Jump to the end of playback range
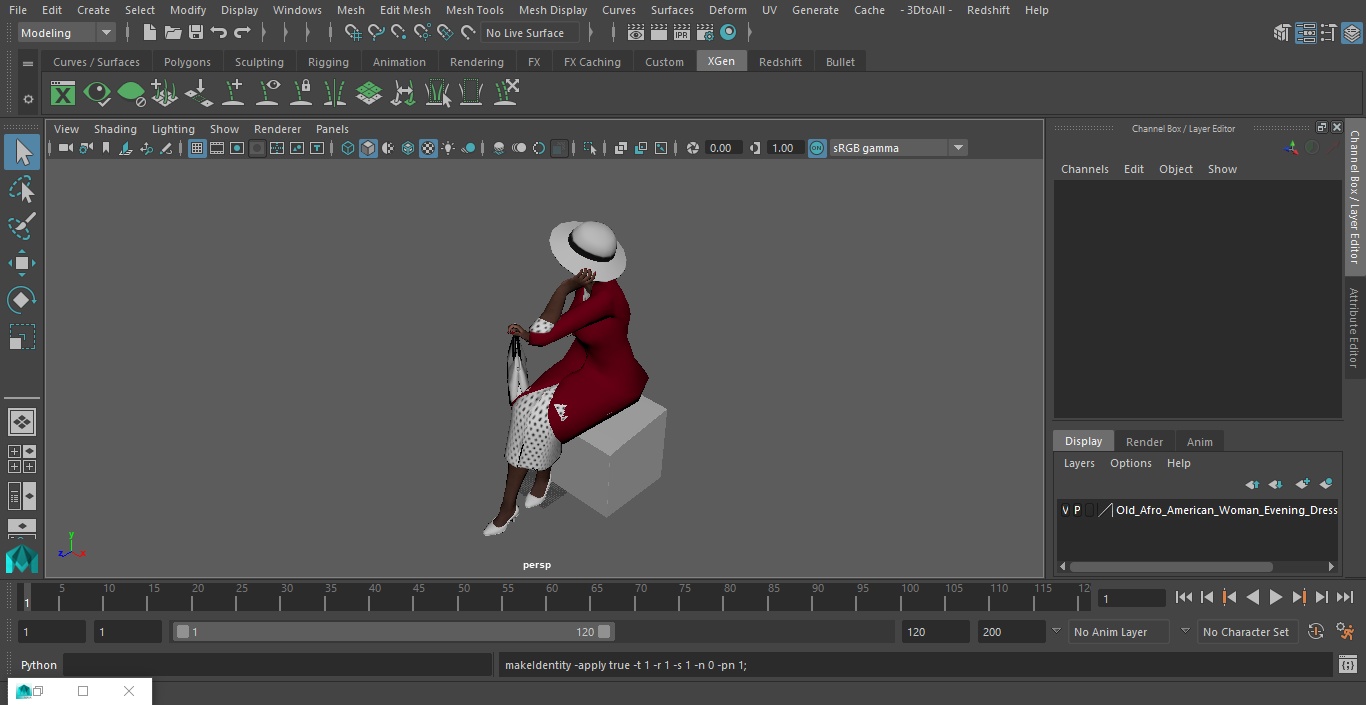 tap(1345, 597)
